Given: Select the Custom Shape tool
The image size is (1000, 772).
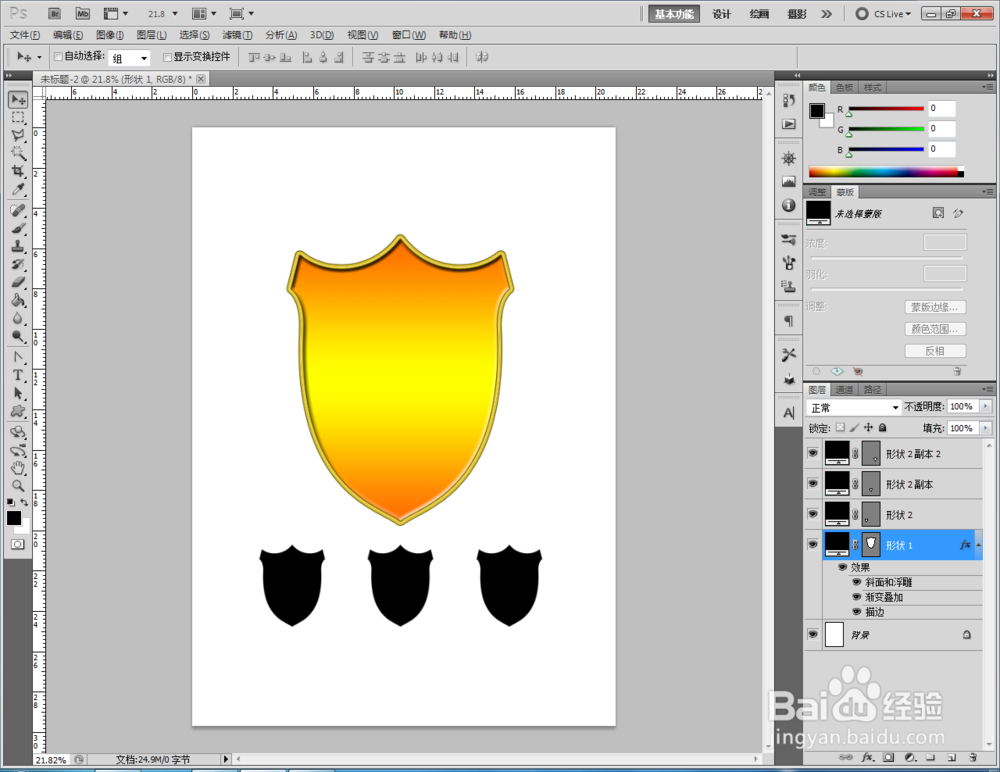Looking at the screenshot, I should [x=18, y=411].
